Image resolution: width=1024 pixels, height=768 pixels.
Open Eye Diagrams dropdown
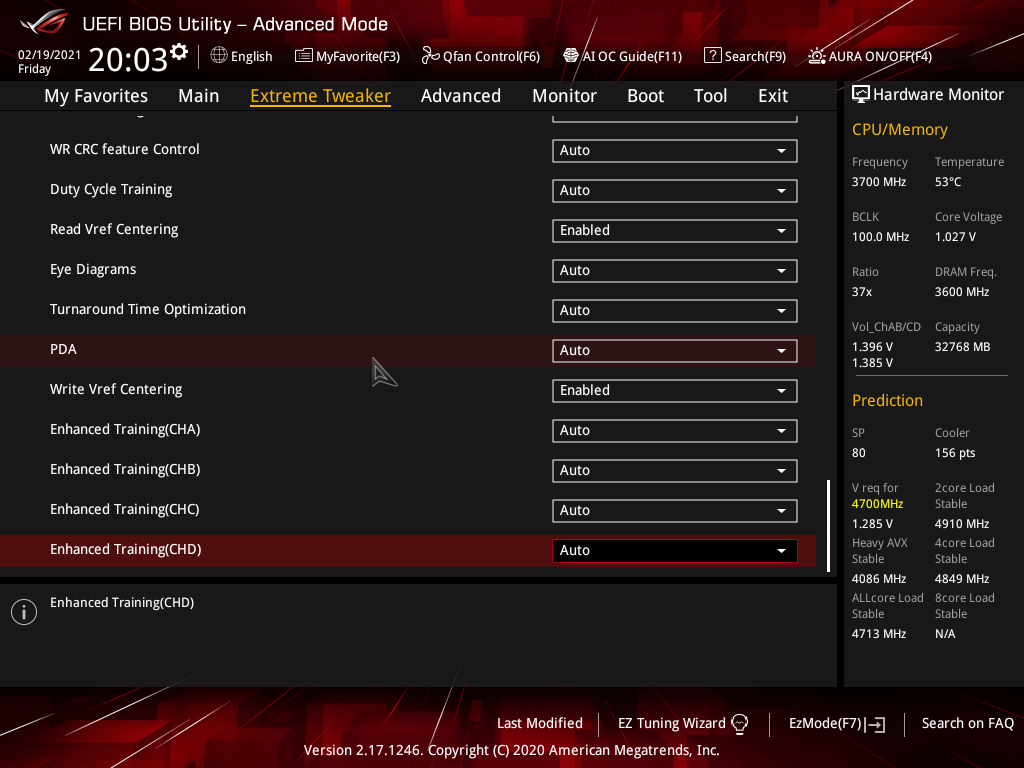pos(675,270)
